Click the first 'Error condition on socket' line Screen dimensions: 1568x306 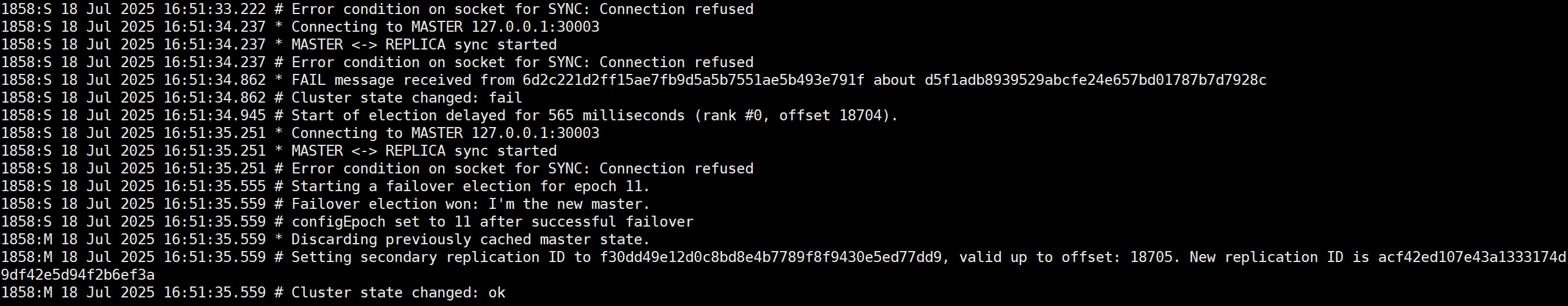377,9
